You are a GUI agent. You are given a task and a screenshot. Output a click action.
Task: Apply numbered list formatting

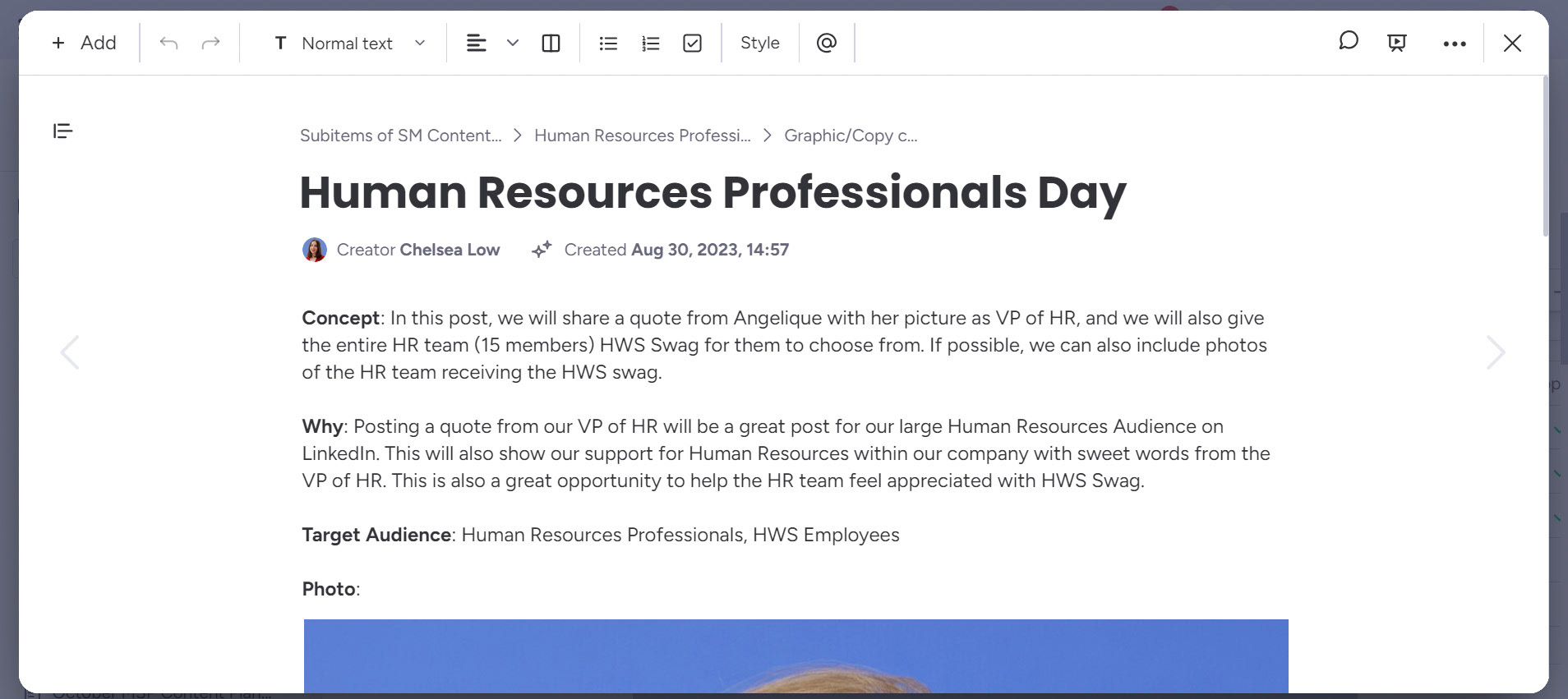coord(651,43)
